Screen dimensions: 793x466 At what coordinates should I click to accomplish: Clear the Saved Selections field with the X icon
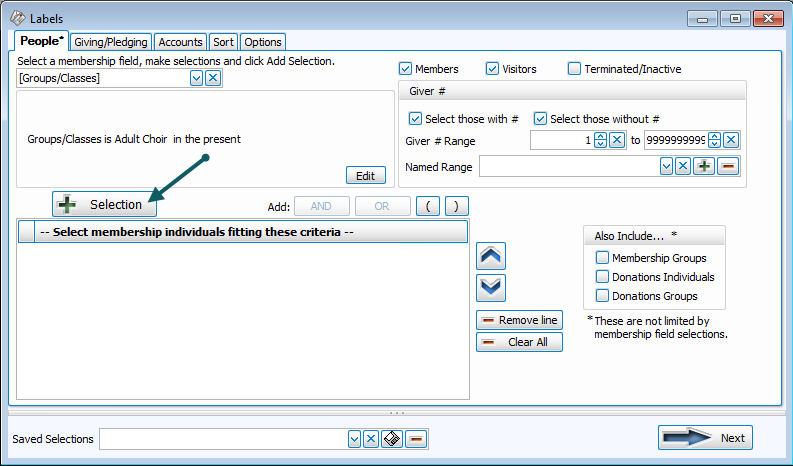click(370, 439)
